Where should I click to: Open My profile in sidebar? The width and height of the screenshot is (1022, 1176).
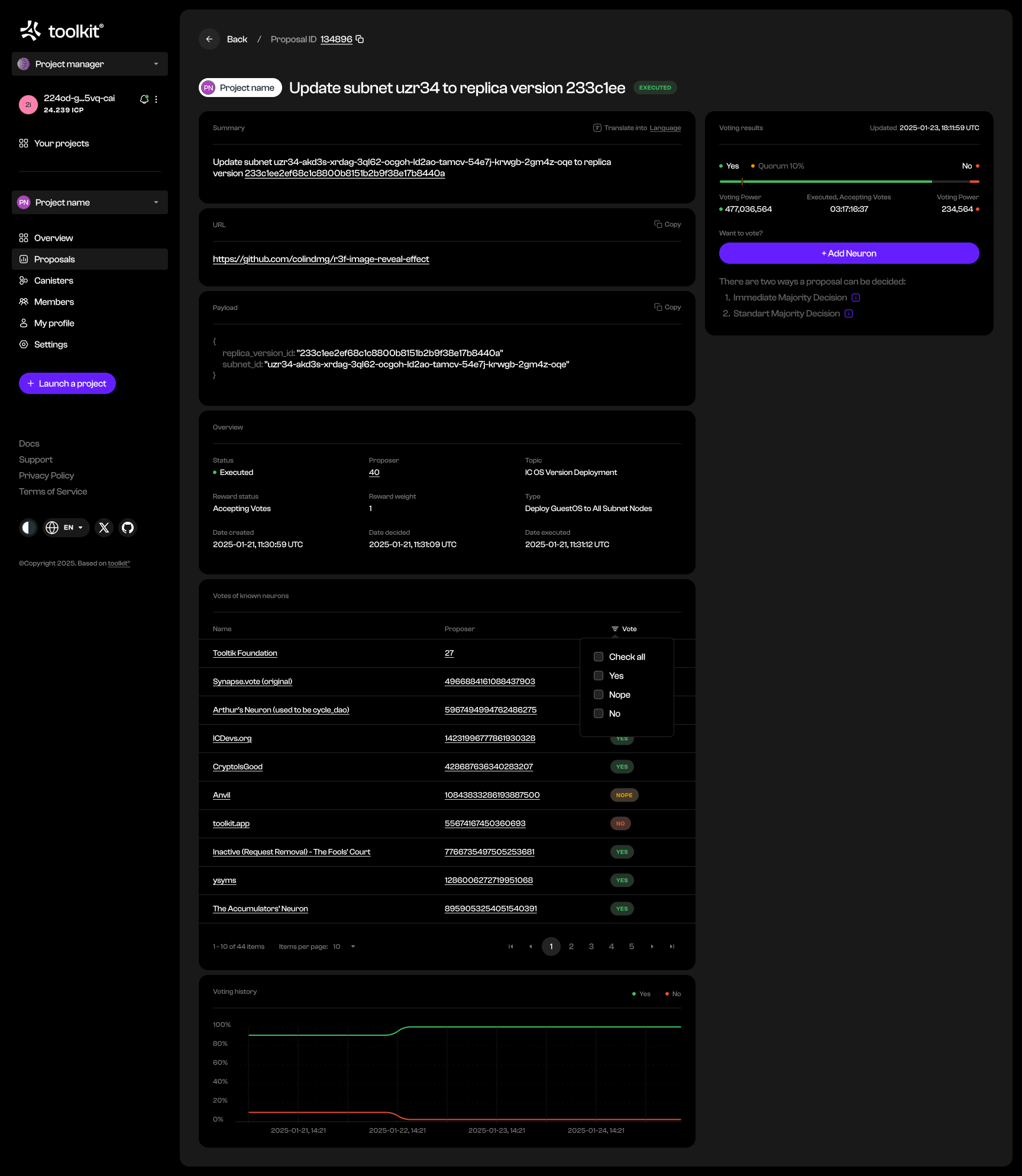coord(90,323)
